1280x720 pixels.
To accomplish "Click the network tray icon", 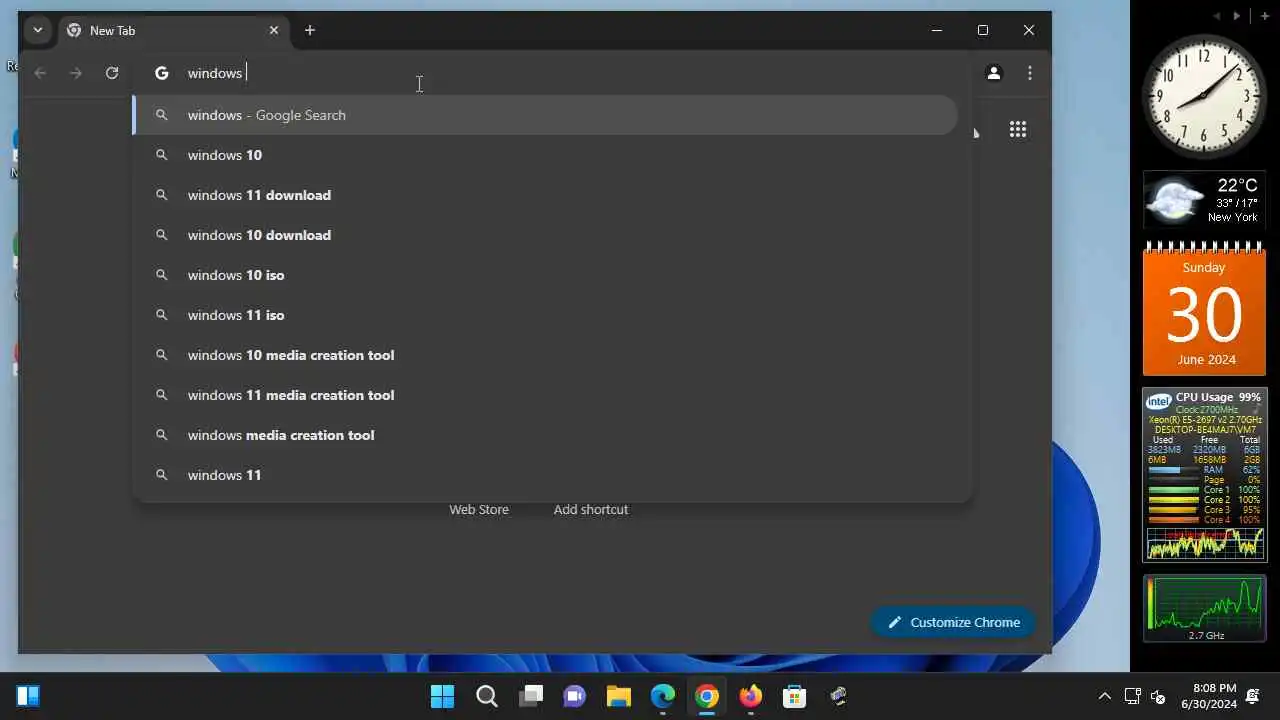I will coord(1133,696).
